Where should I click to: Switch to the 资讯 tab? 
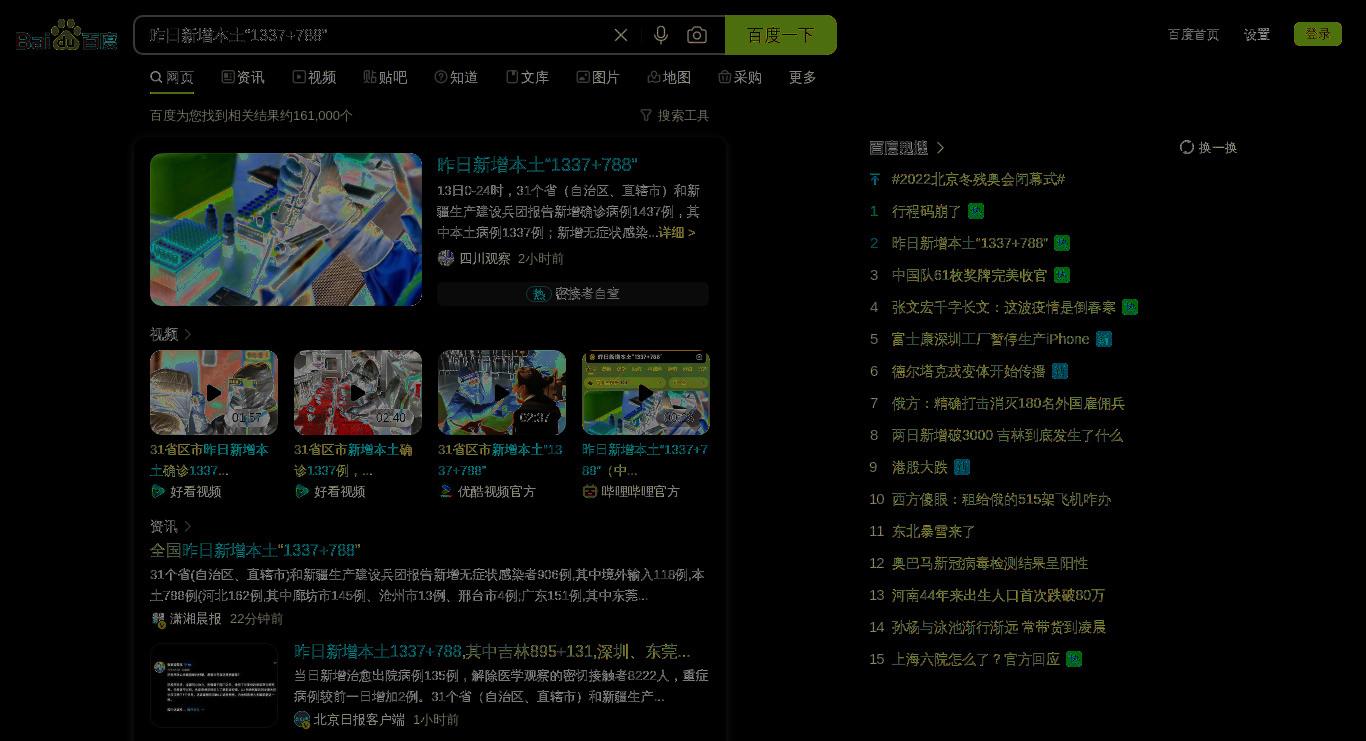tap(243, 77)
